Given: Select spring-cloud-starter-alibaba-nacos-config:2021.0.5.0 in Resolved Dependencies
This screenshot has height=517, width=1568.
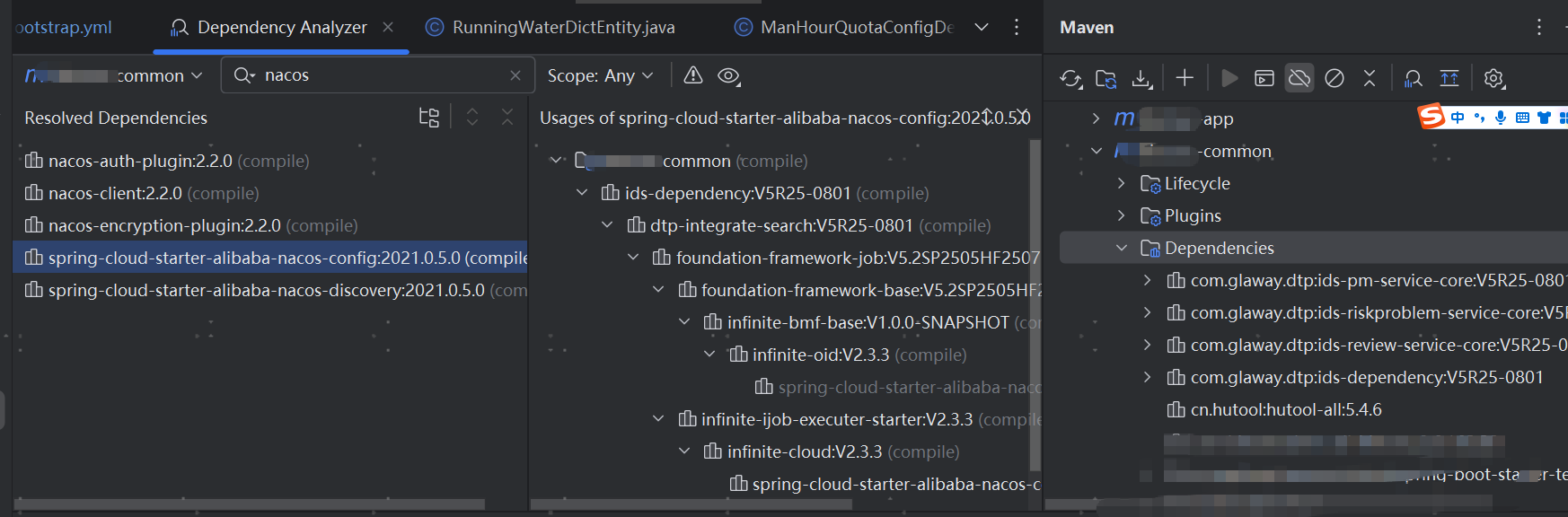Looking at the screenshot, I should coord(269,258).
